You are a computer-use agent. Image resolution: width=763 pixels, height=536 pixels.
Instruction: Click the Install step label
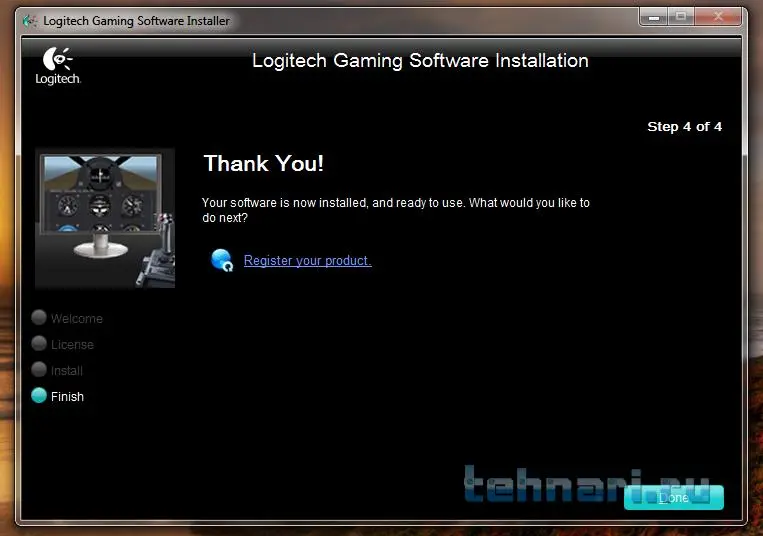click(x=67, y=371)
